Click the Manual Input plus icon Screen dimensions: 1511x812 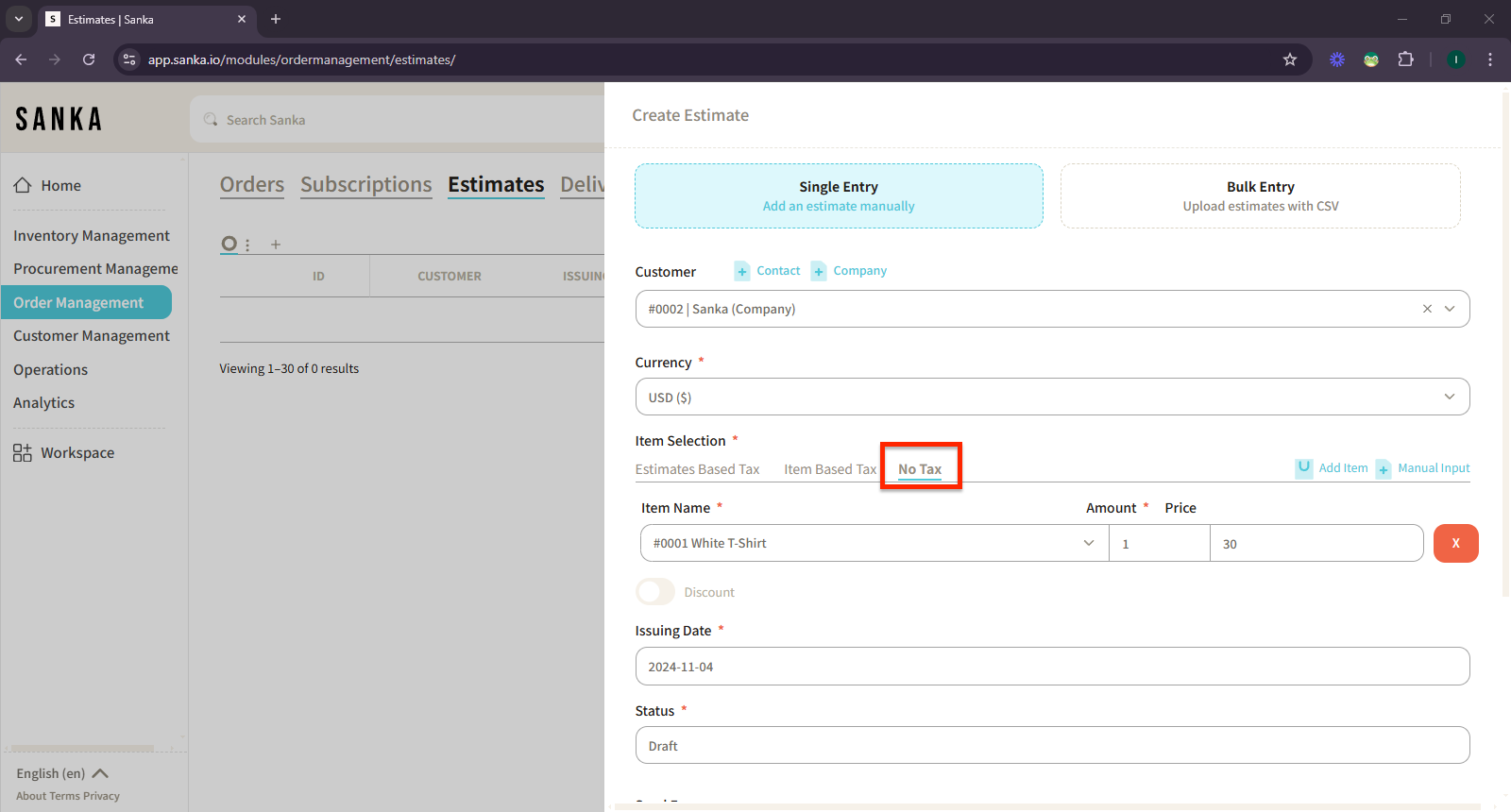click(1384, 469)
